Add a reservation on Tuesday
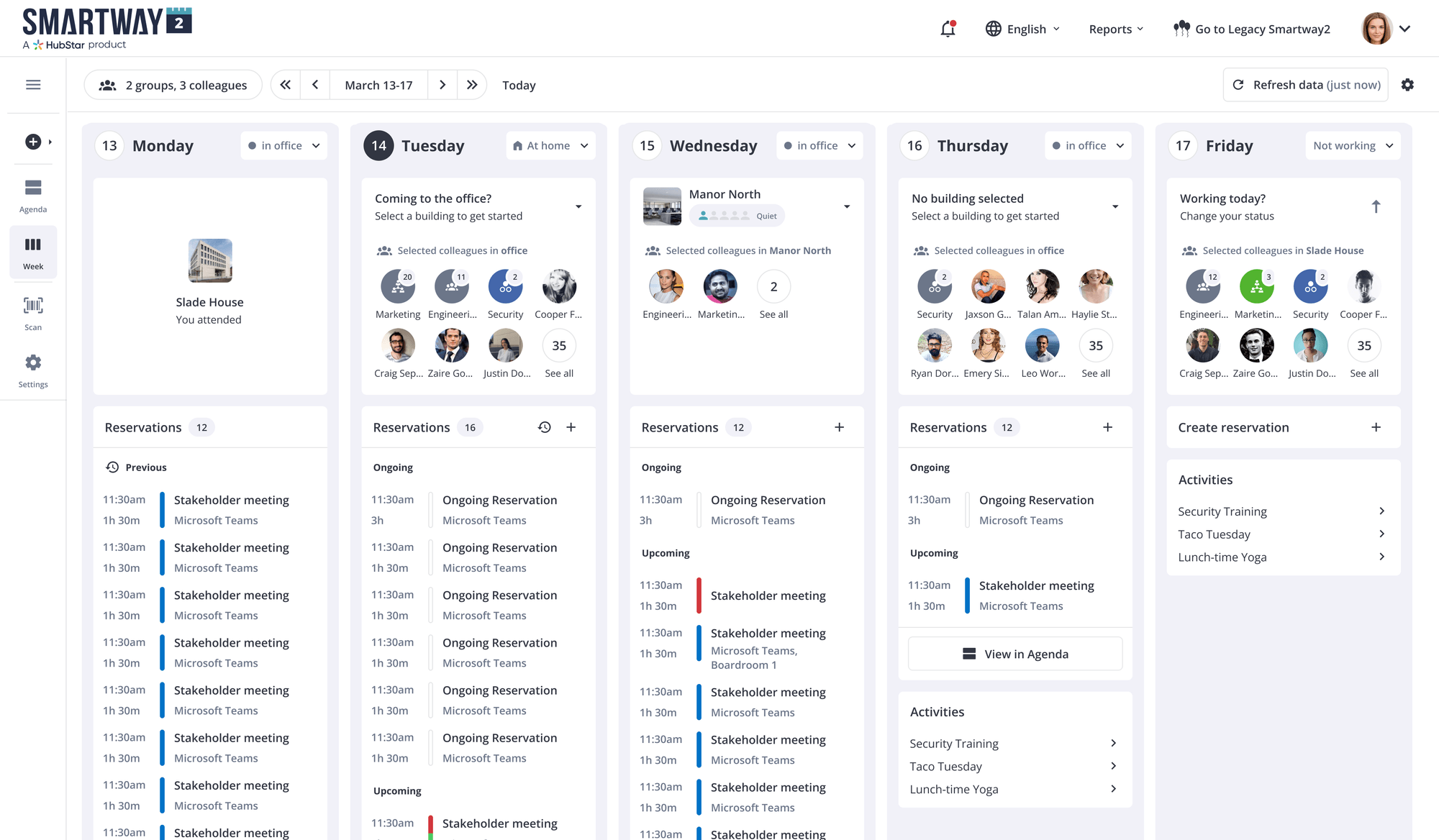1439x840 pixels. [571, 427]
